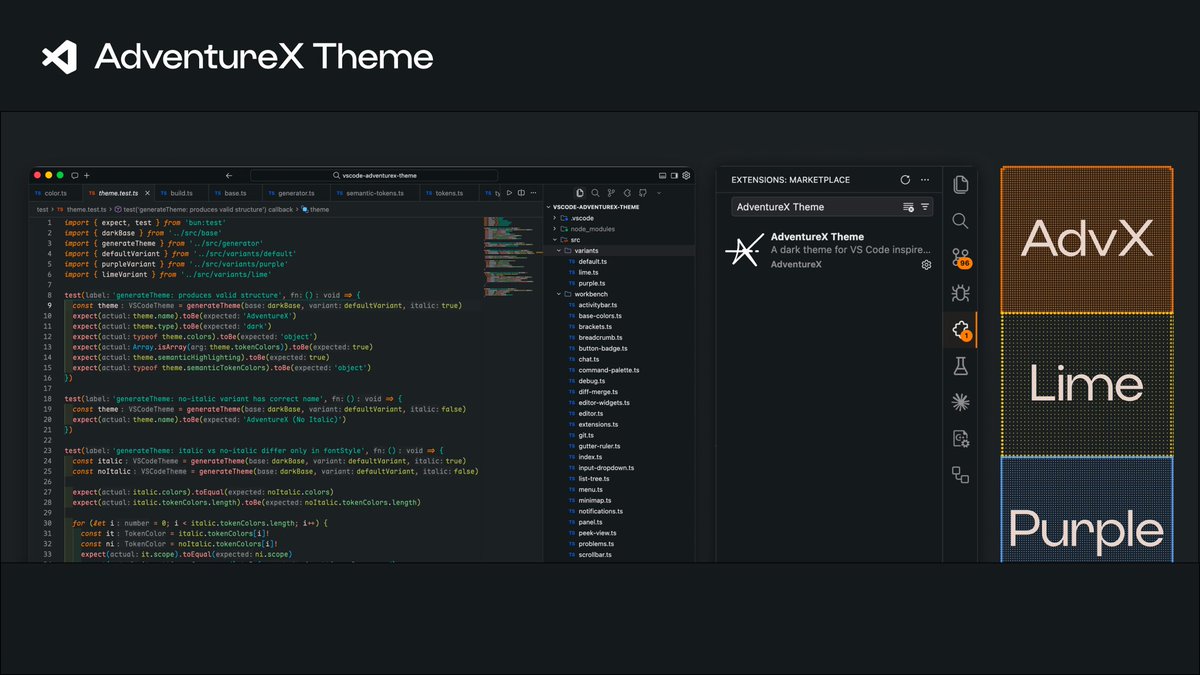
Task: Open Source Control with the 96 badge
Action: pyautogui.click(x=961, y=258)
